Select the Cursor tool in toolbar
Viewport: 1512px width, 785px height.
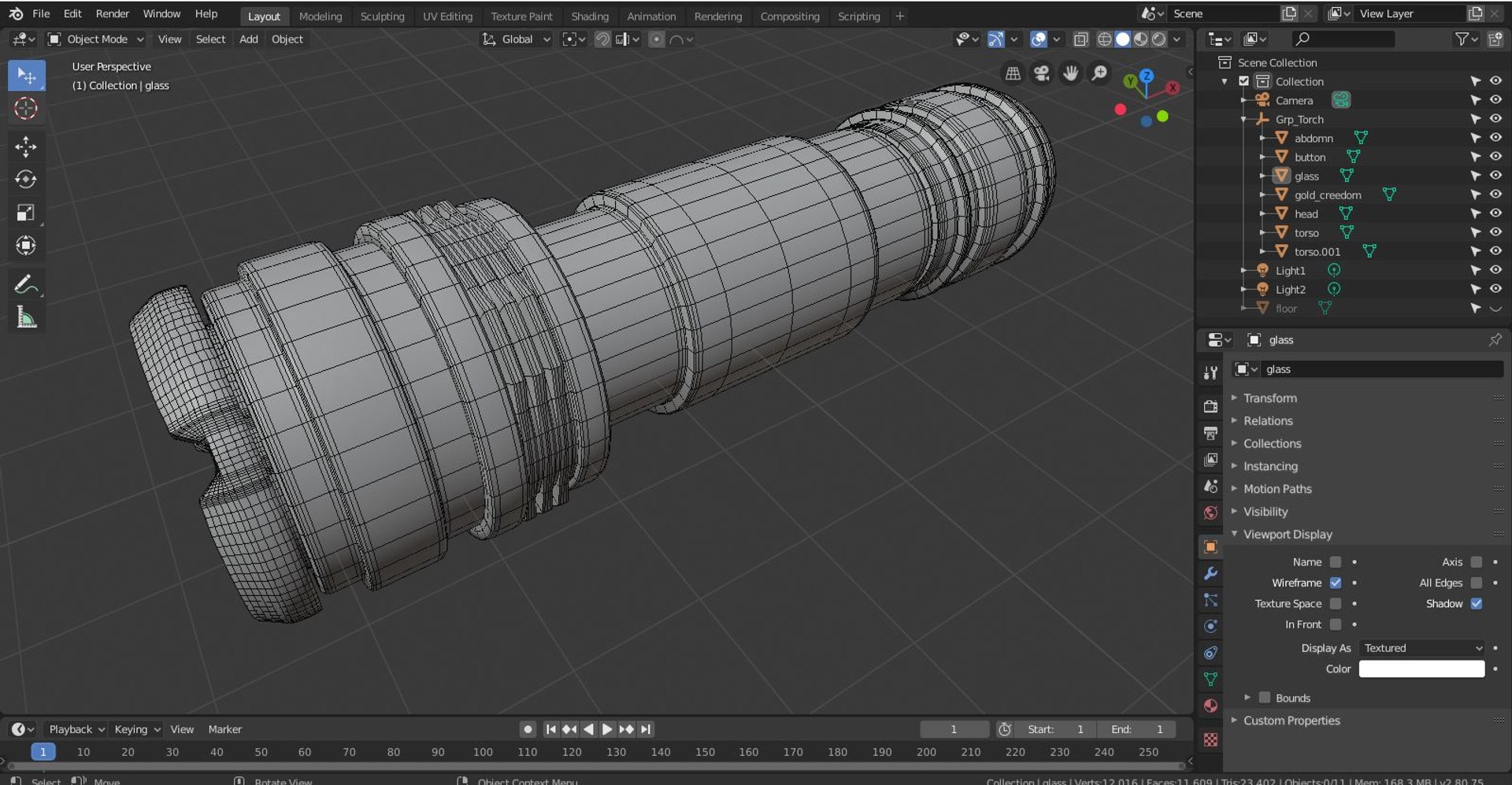pos(26,109)
